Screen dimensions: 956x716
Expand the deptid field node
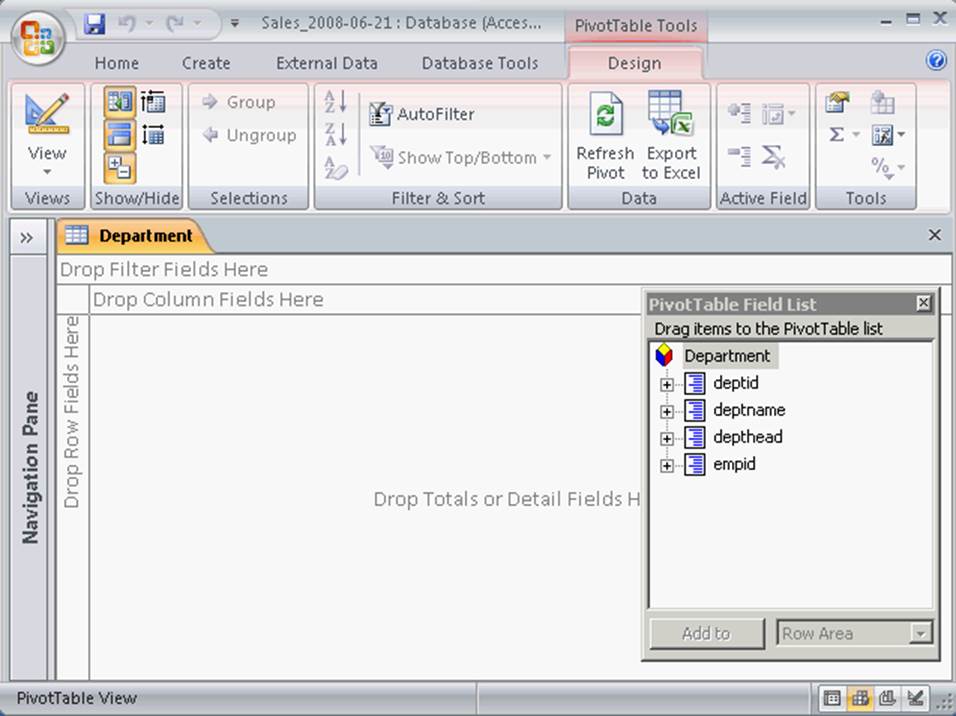pyautogui.click(x=667, y=384)
